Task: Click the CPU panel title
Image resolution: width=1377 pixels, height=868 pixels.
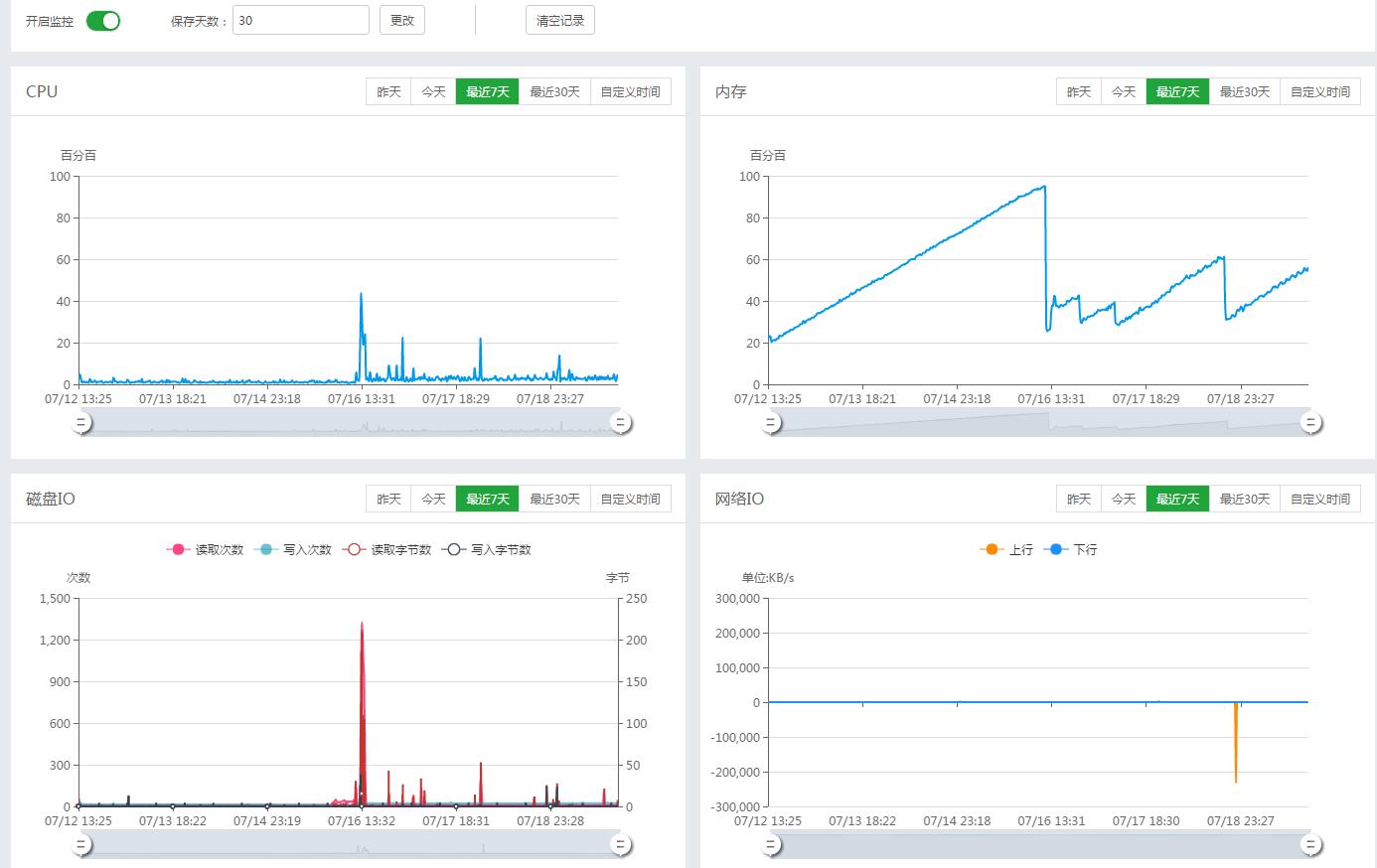Action: (42, 91)
